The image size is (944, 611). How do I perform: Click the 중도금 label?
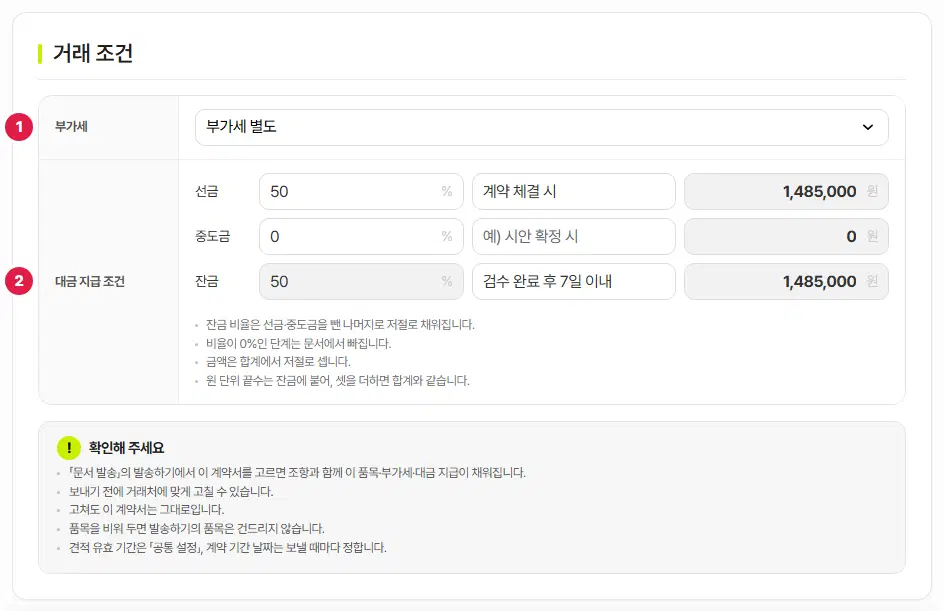point(213,236)
